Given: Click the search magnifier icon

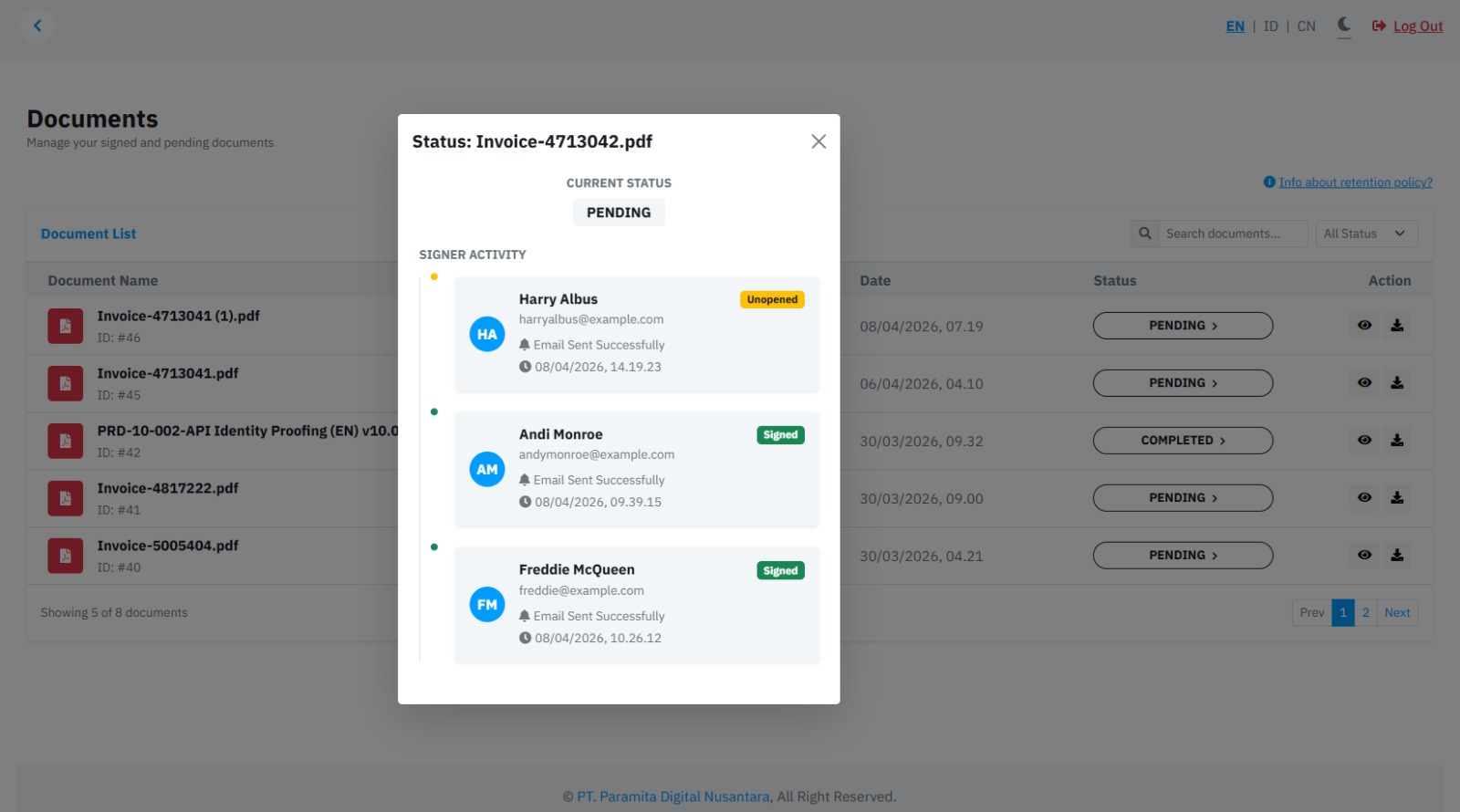Looking at the screenshot, I should pos(1144,234).
